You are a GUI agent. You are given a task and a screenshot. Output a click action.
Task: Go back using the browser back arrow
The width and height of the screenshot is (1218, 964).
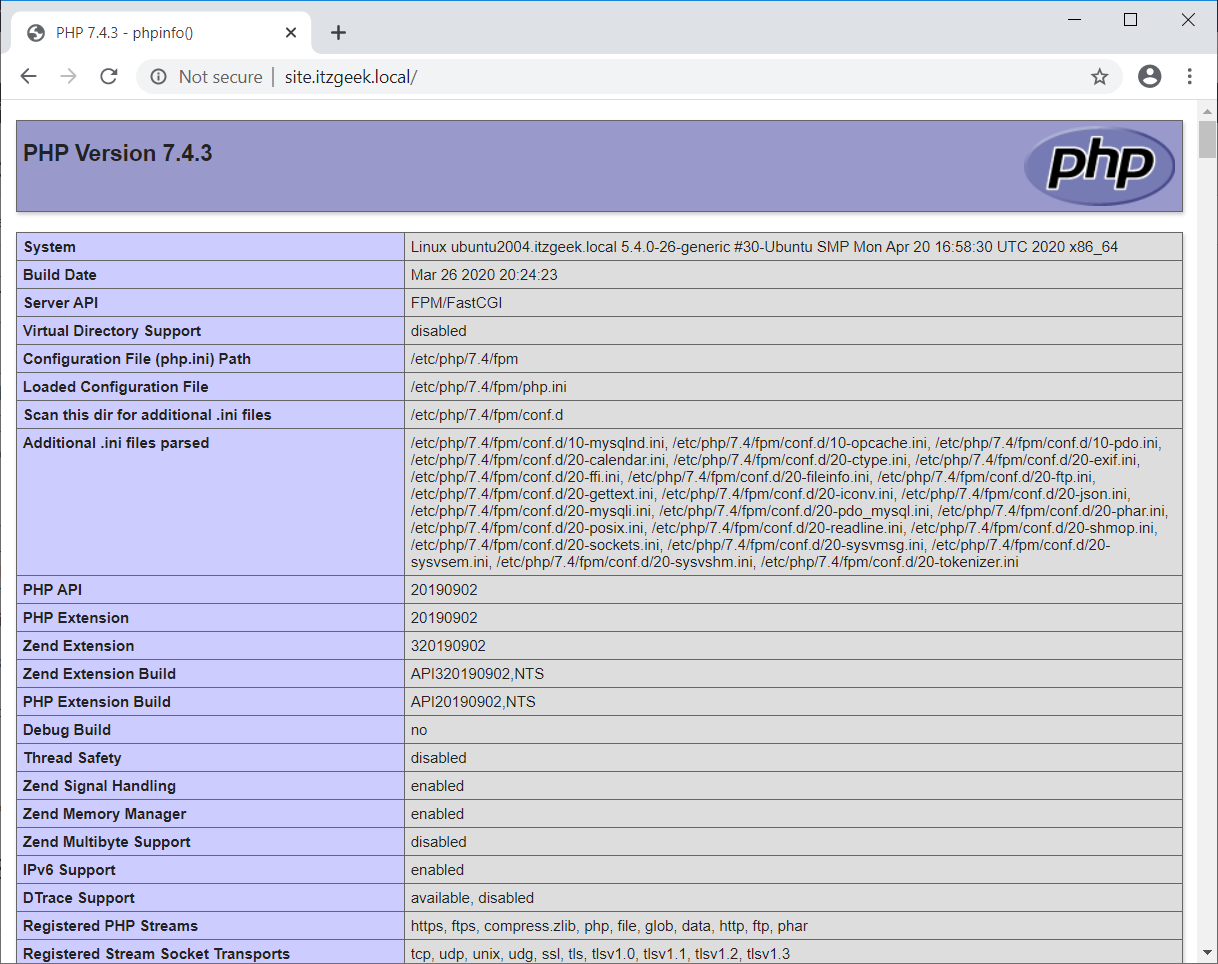point(28,77)
